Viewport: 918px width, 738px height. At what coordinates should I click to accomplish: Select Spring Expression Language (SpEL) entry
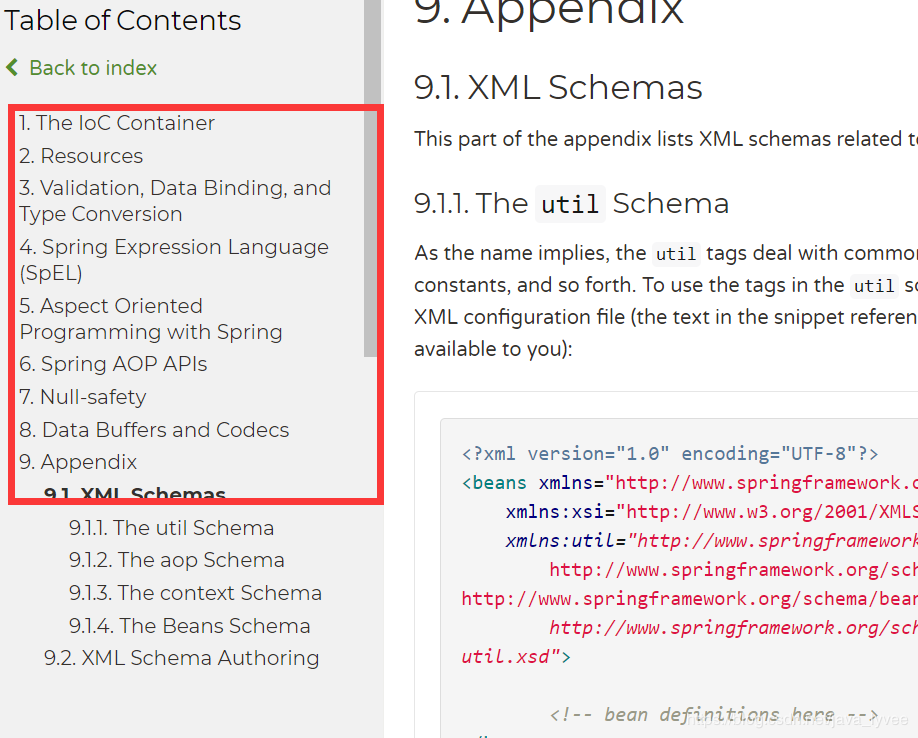point(174,259)
